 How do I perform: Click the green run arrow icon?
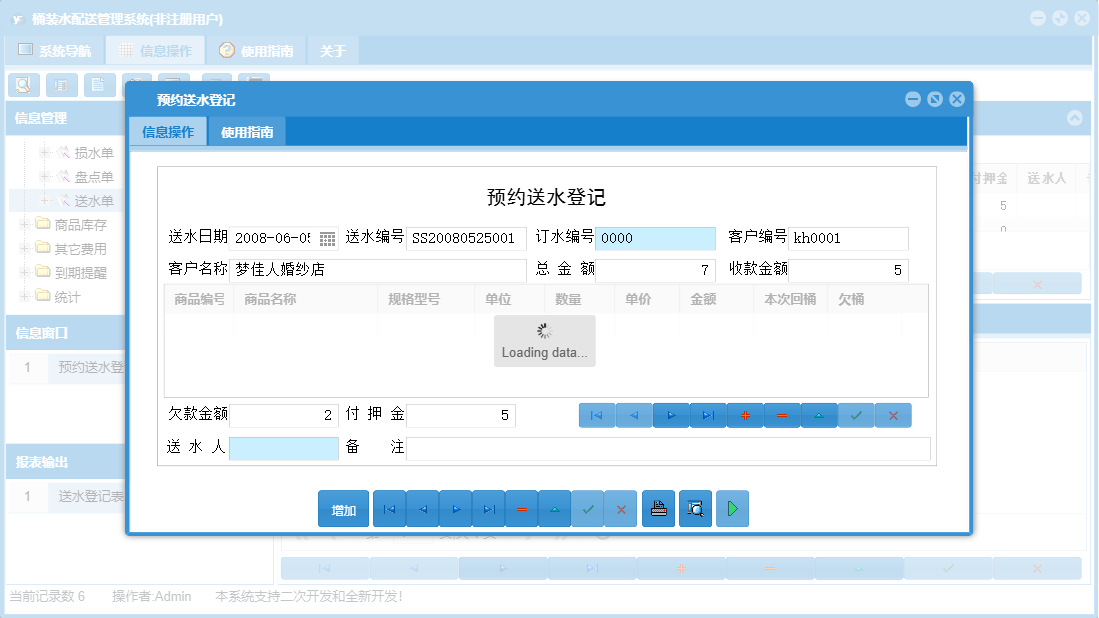click(x=731, y=508)
